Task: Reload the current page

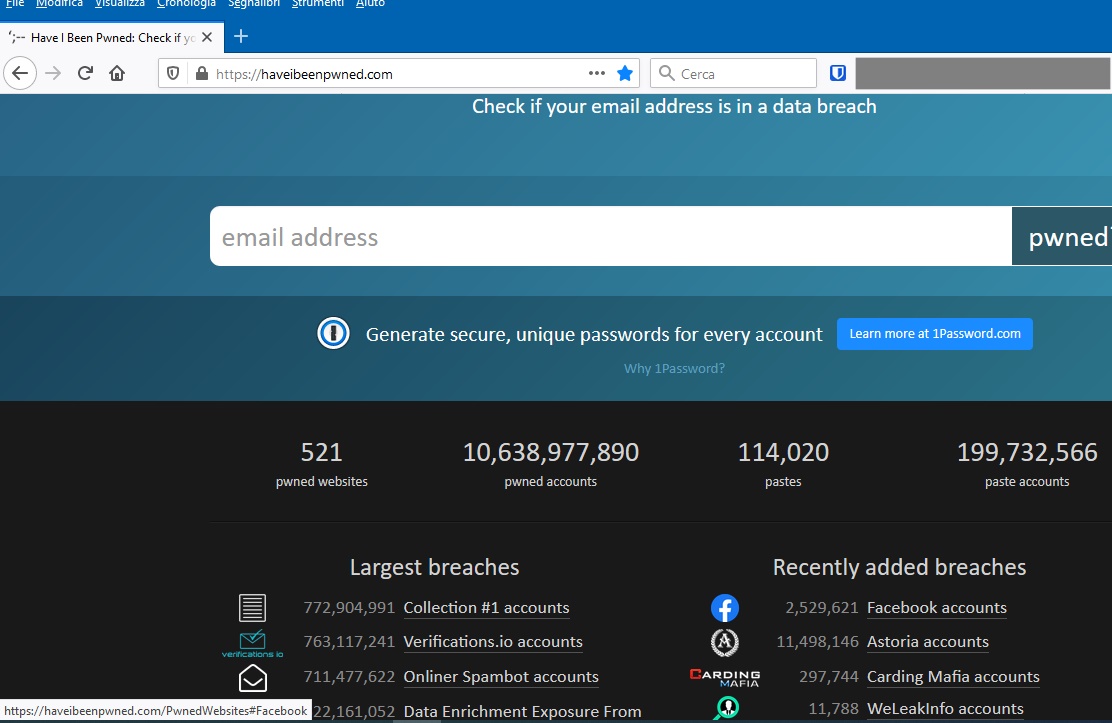Action: (85, 73)
